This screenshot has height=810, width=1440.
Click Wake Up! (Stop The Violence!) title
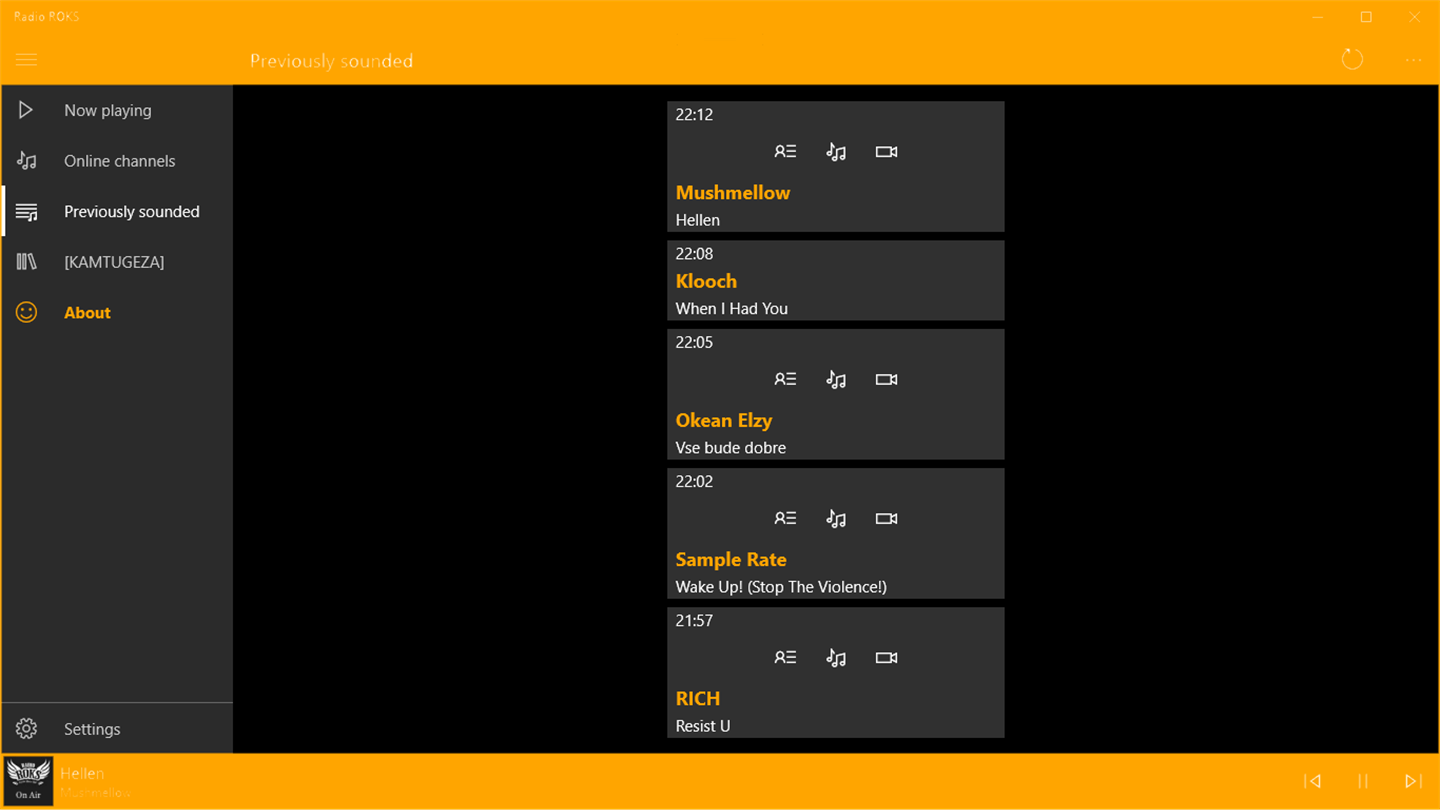[x=781, y=587]
